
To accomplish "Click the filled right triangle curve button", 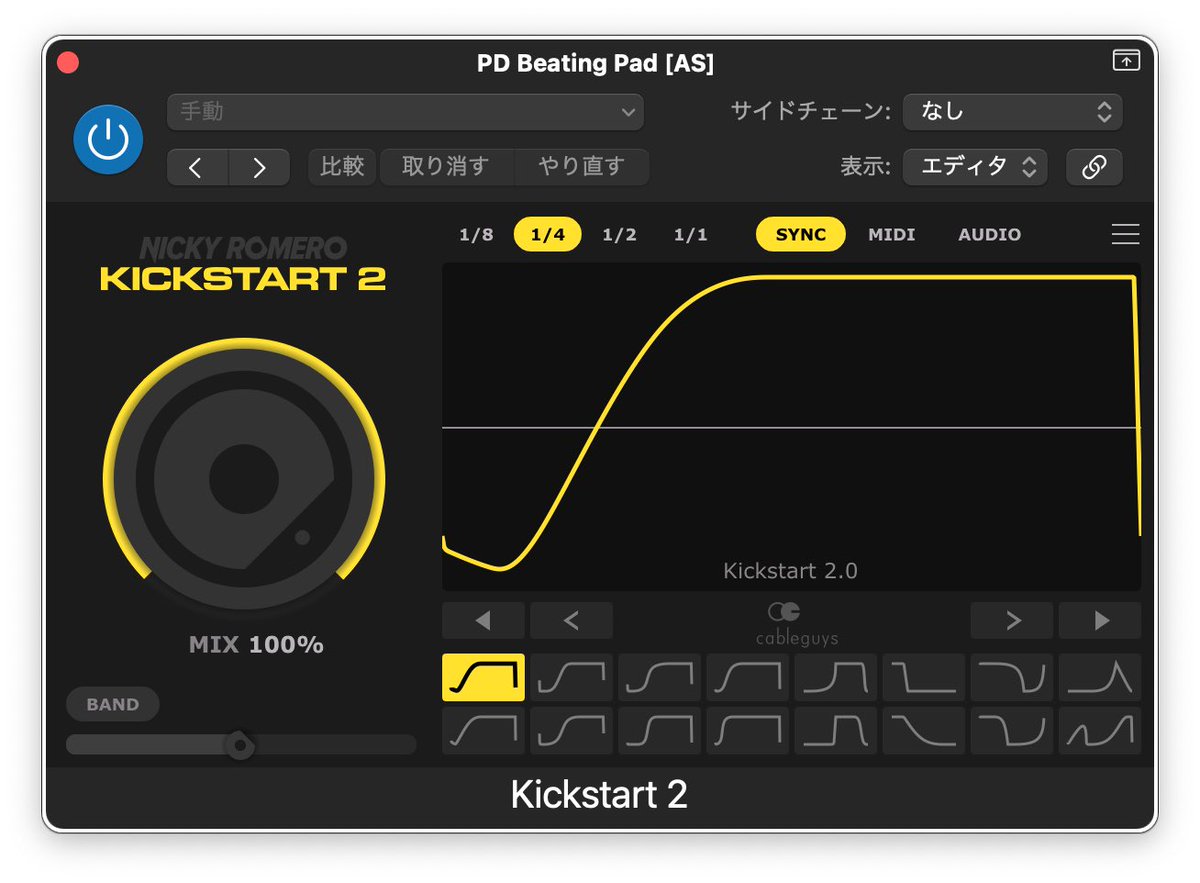I will pos(1100,621).
